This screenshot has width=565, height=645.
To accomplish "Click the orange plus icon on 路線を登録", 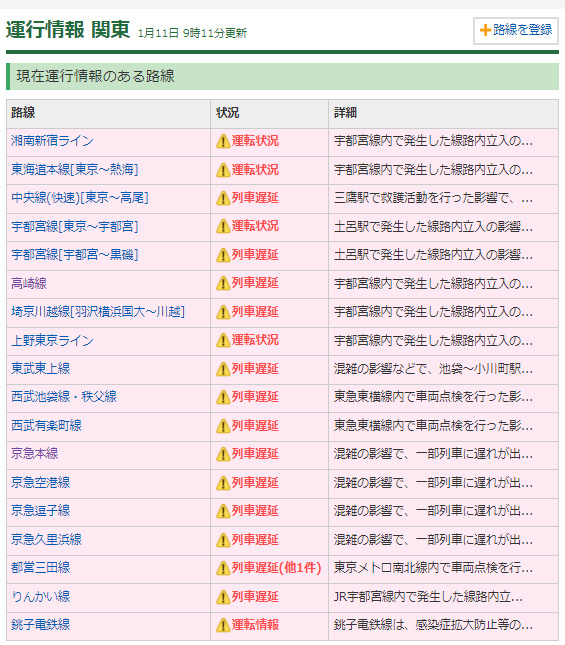I will [x=485, y=30].
